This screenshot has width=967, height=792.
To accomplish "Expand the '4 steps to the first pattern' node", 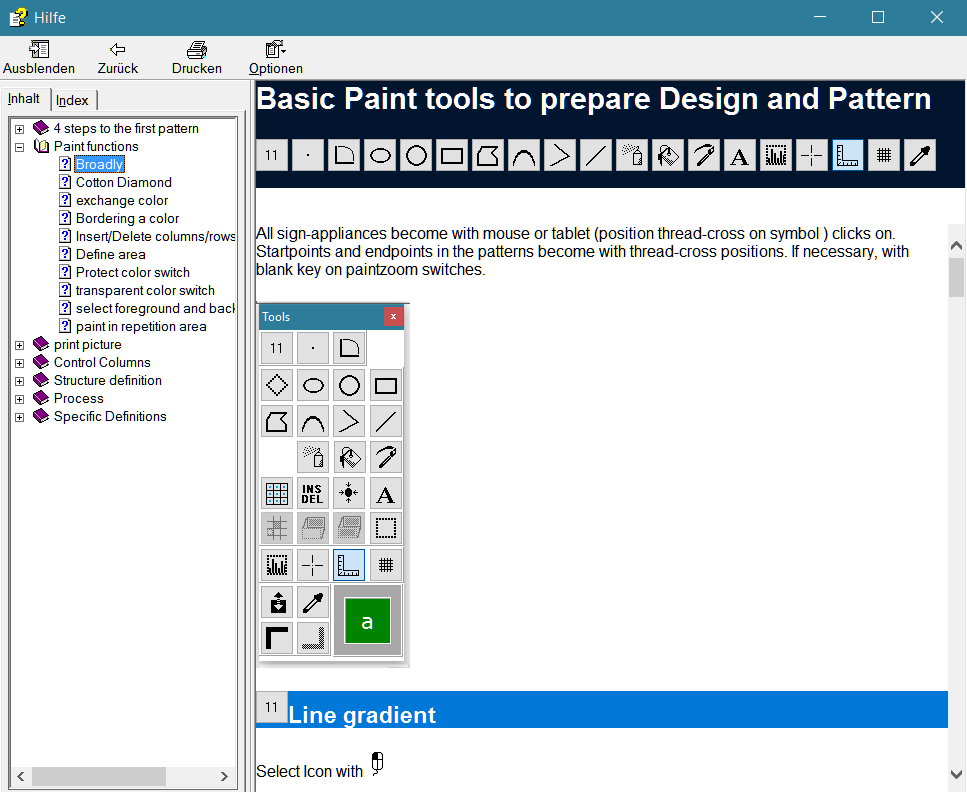I will [x=19, y=129].
